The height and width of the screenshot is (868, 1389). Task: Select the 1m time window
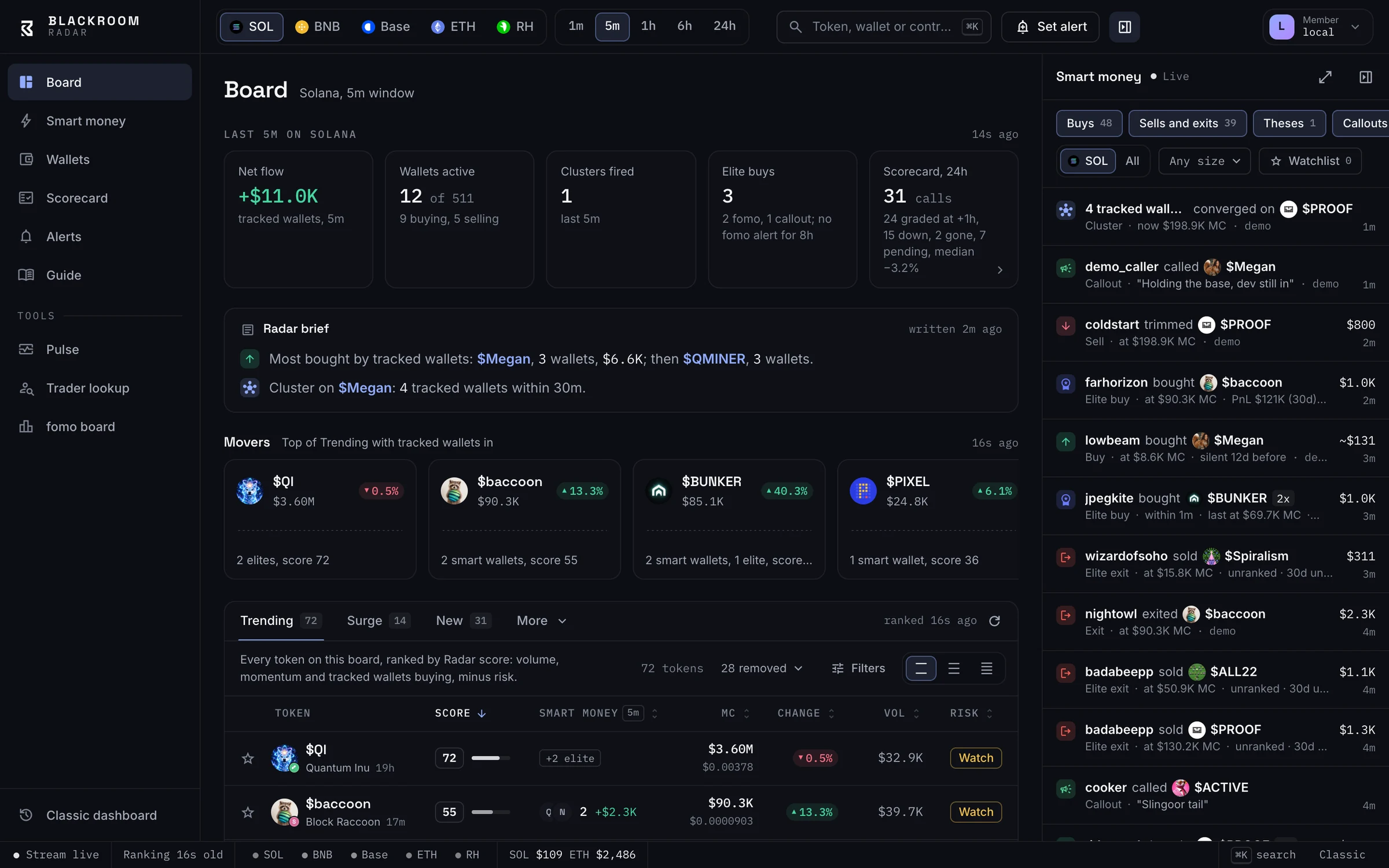coord(576,27)
